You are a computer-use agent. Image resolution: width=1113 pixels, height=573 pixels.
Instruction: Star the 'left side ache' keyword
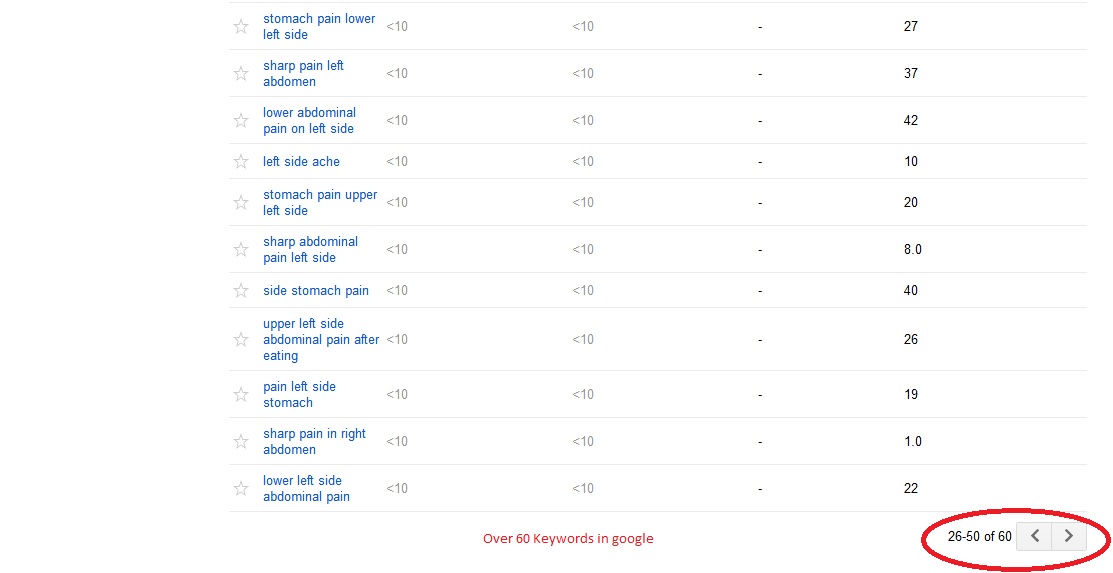click(241, 161)
